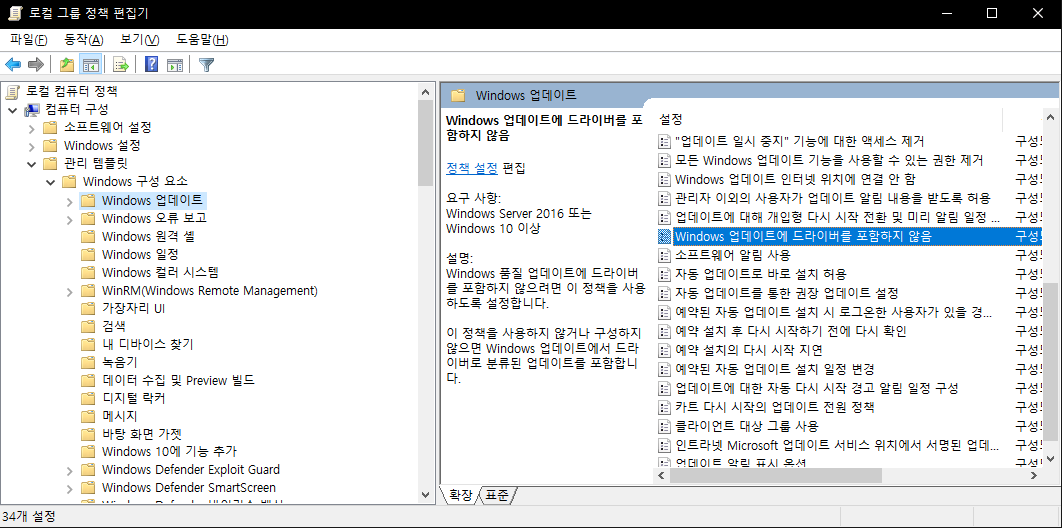Click the tree pane scroll down arrow
1062x528 pixels.
(425, 496)
